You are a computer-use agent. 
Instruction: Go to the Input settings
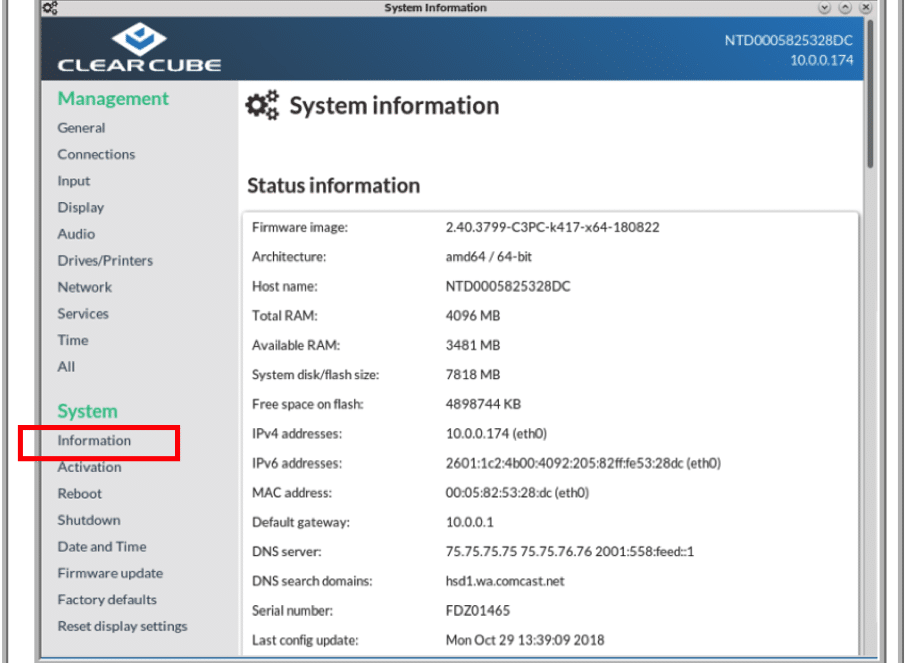pyautogui.click(x=74, y=181)
